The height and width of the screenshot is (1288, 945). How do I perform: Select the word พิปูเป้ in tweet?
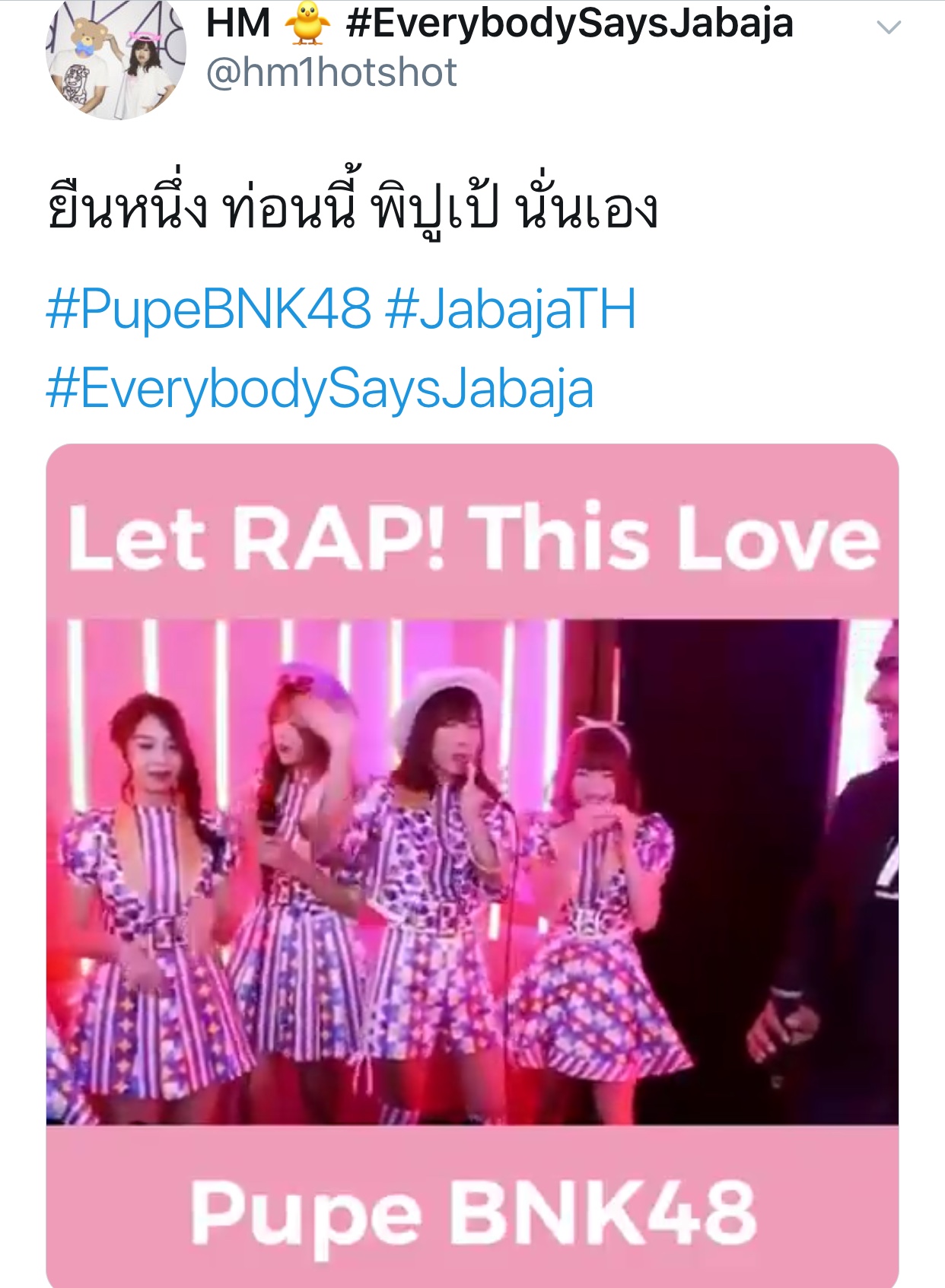click(435, 205)
